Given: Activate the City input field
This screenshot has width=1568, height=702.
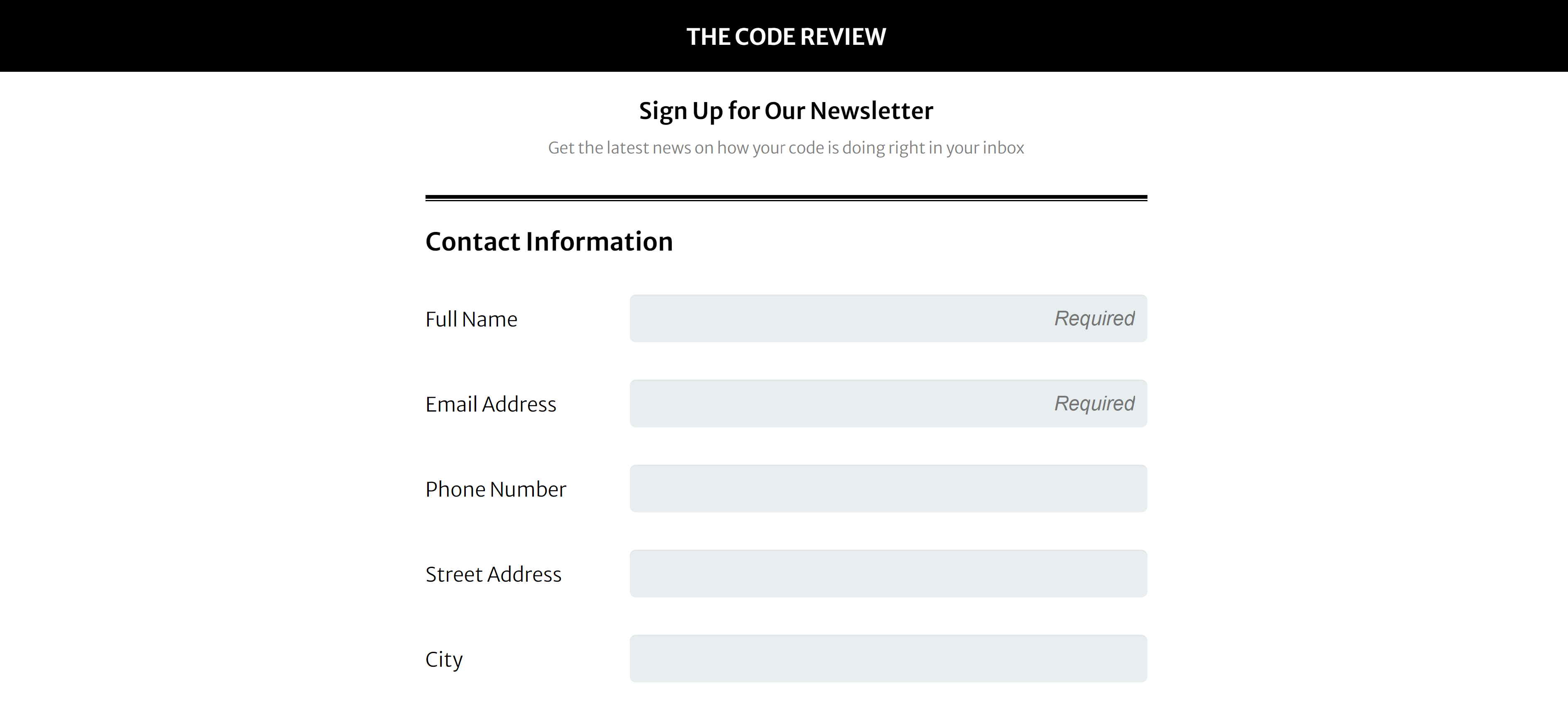Looking at the screenshot, I should click(x=888, y=659).
